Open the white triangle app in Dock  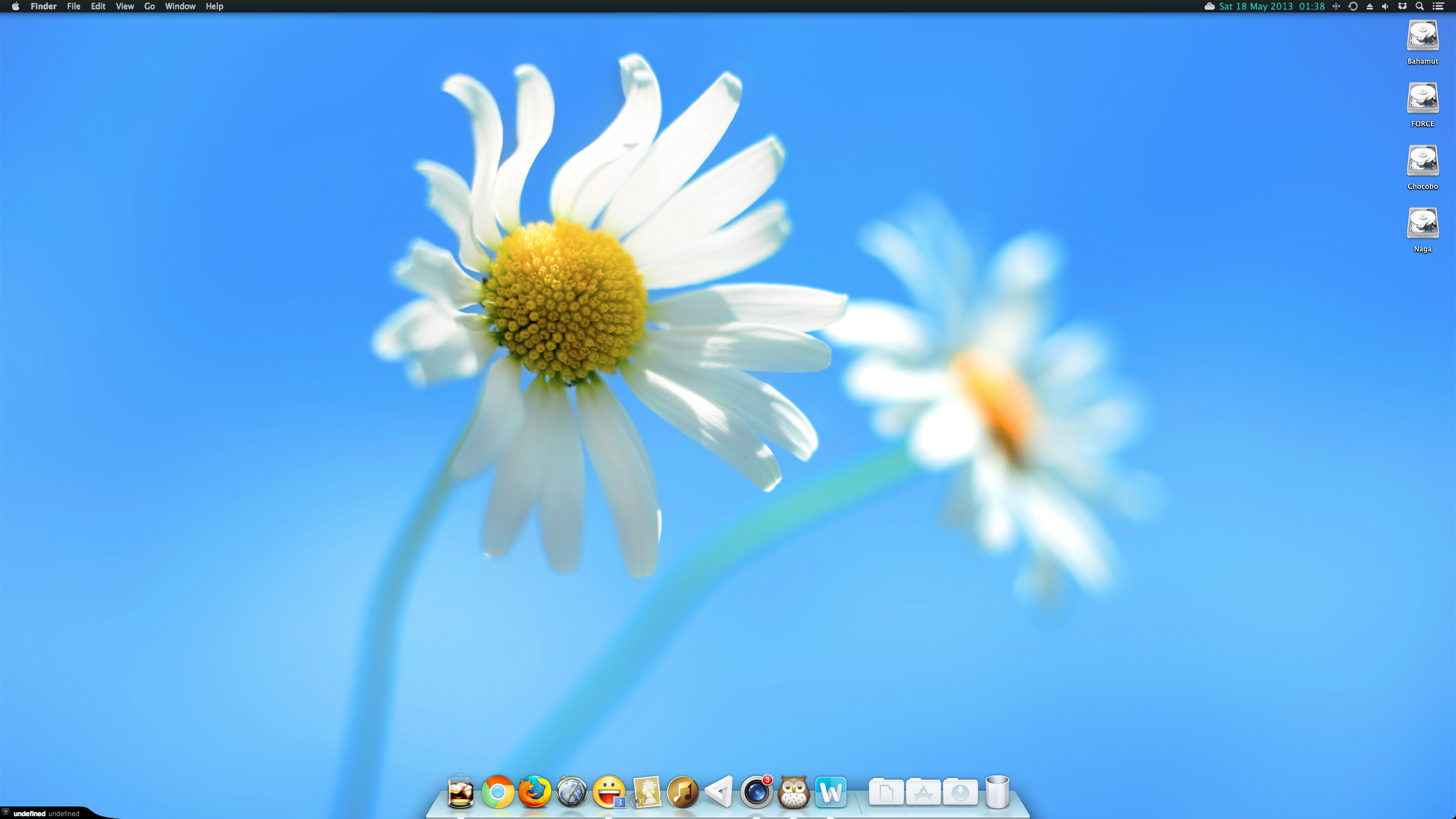point(719,792)
